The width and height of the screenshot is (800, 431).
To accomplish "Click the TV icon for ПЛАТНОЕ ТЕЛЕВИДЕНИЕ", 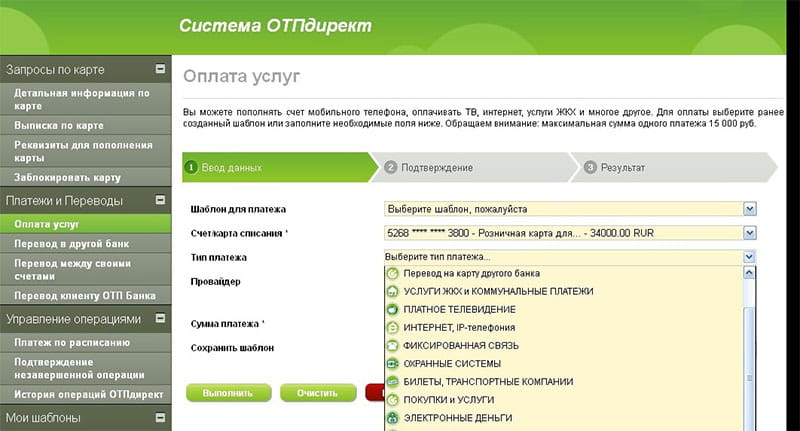I will click(392, 309).
